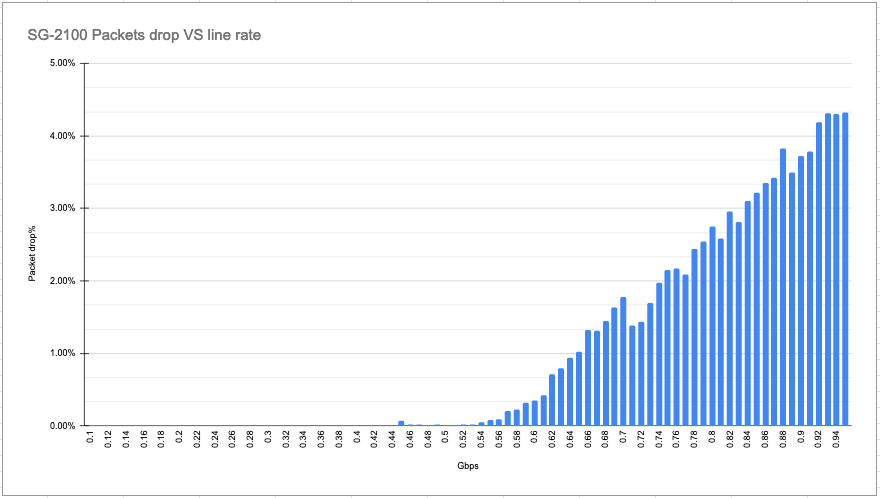This screenshot has width=880, height=498.
Task: Click the 0.7 x-axis tick label
Action: tap(623, 436)
